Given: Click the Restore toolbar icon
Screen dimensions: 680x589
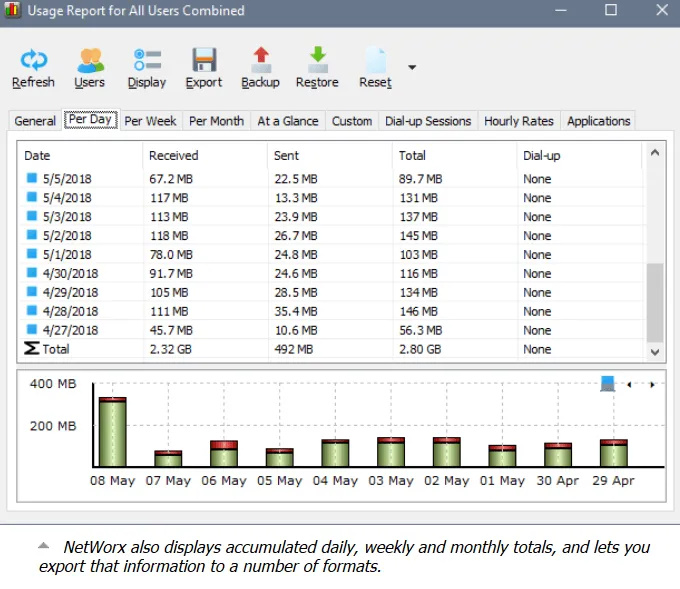Looking at the screenshot, I should [317, 60].
